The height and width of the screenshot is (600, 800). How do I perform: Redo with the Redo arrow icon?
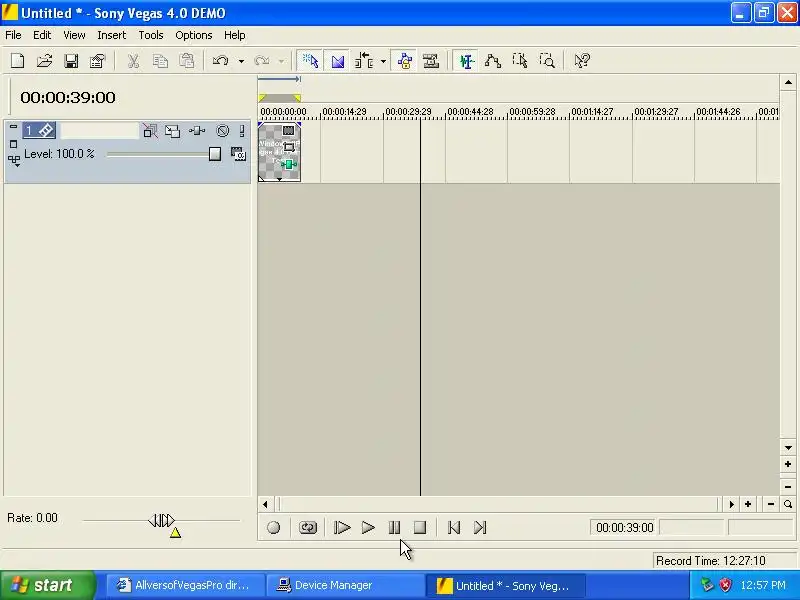(262, 61)
